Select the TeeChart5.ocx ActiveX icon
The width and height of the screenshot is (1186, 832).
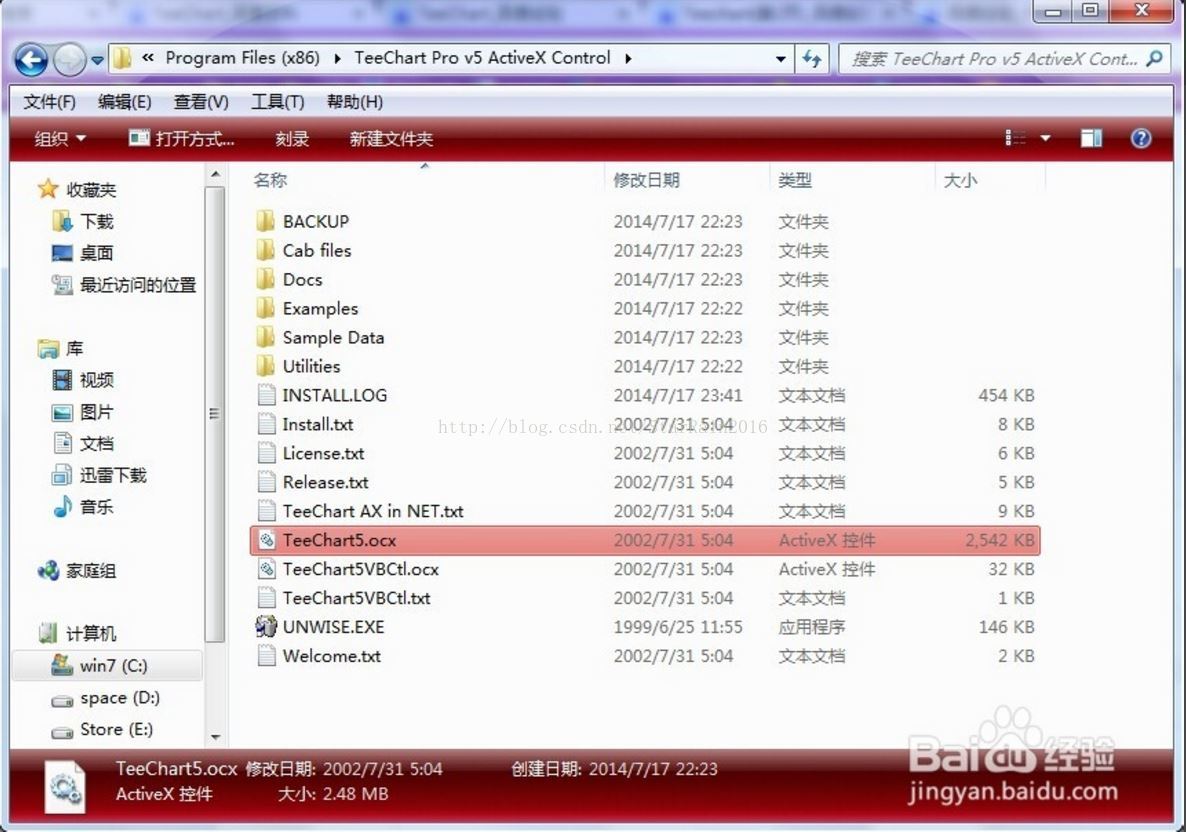tap(266, 539)
